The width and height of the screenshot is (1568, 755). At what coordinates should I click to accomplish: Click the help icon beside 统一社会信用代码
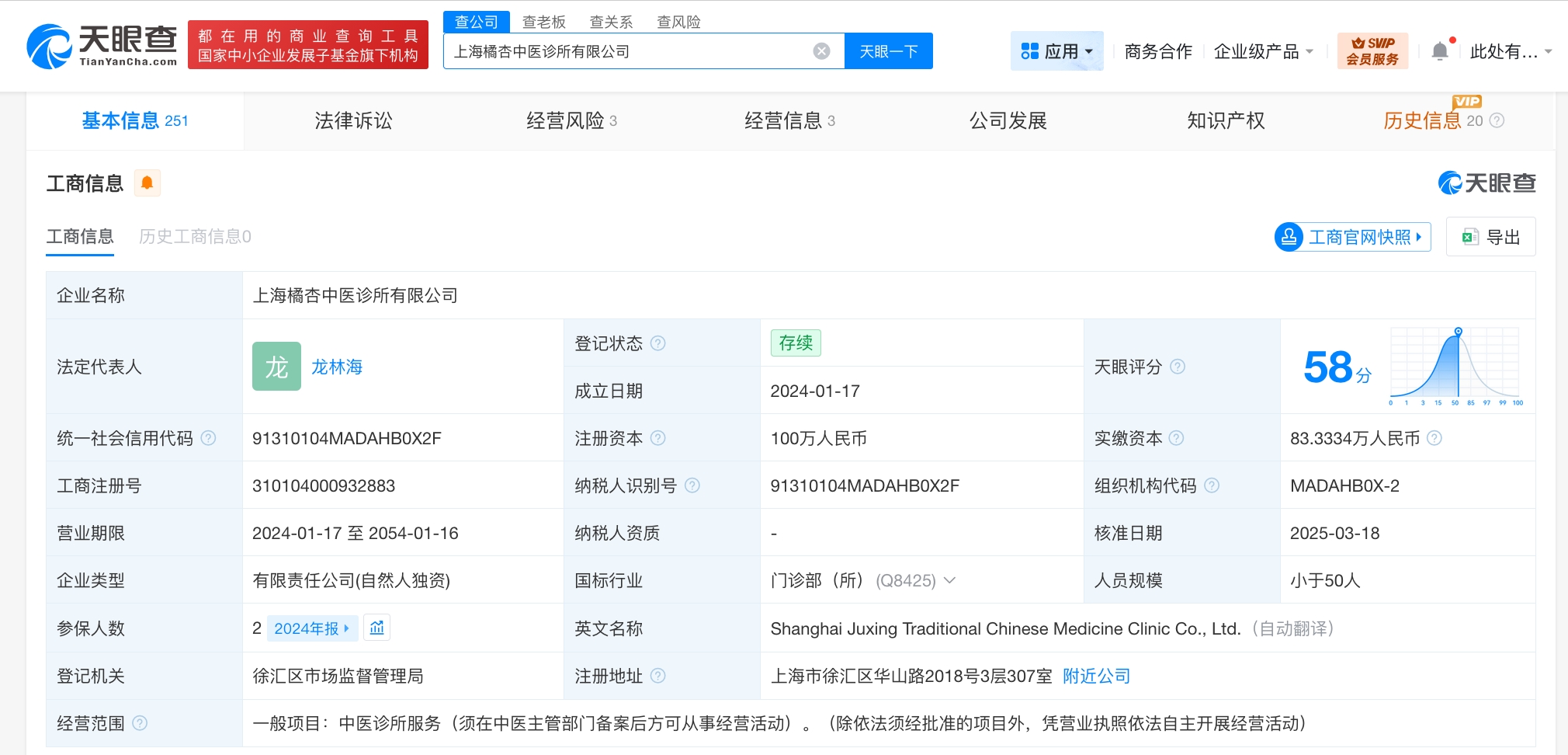(208, 438)
